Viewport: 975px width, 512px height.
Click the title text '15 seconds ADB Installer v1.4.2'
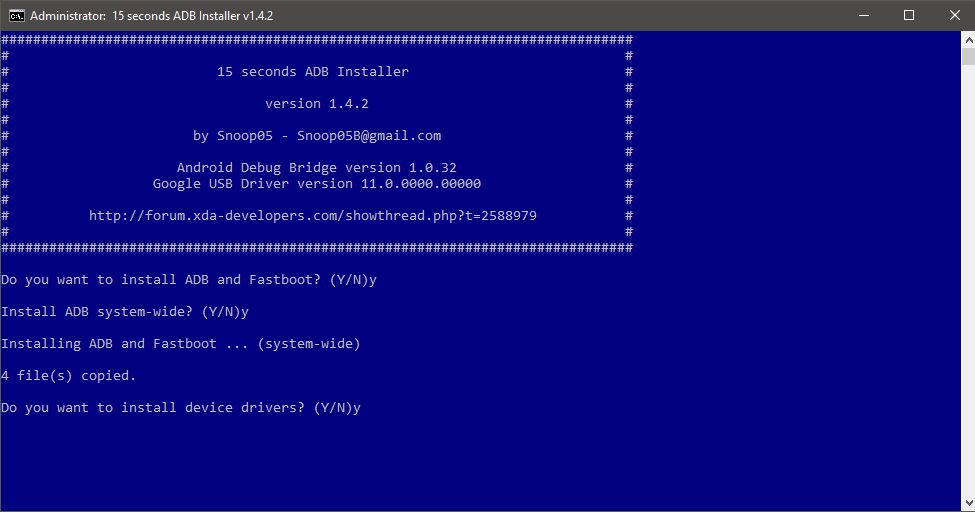tap(192, 16)
